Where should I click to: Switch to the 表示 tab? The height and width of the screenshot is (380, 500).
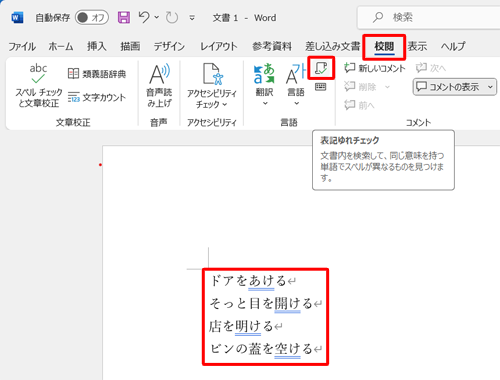point(417,46)
